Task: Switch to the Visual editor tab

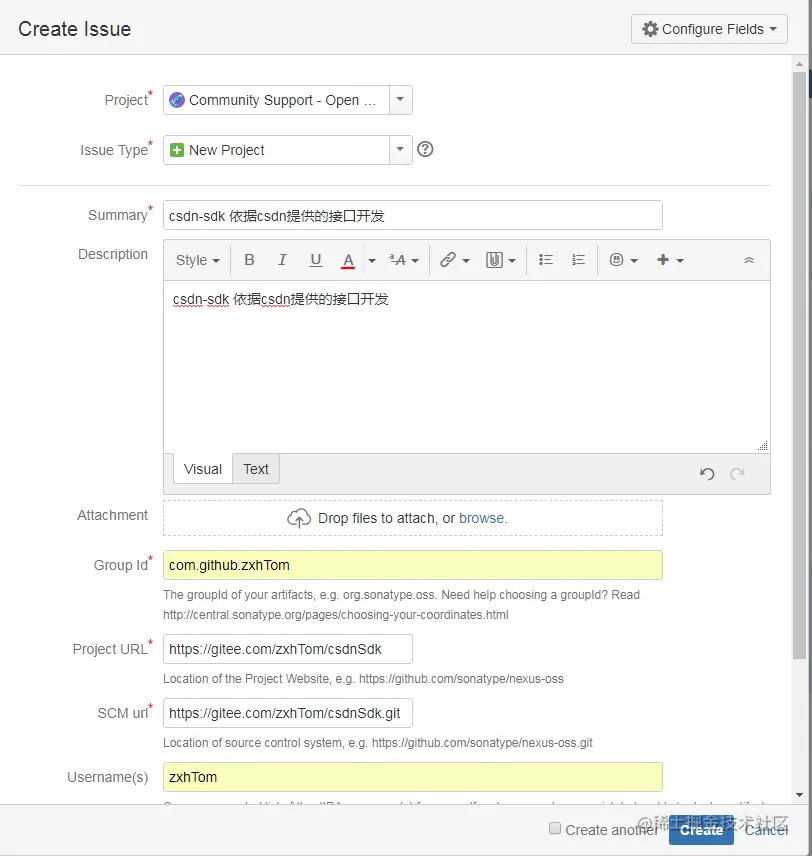Action: click(x=203, y=469)
